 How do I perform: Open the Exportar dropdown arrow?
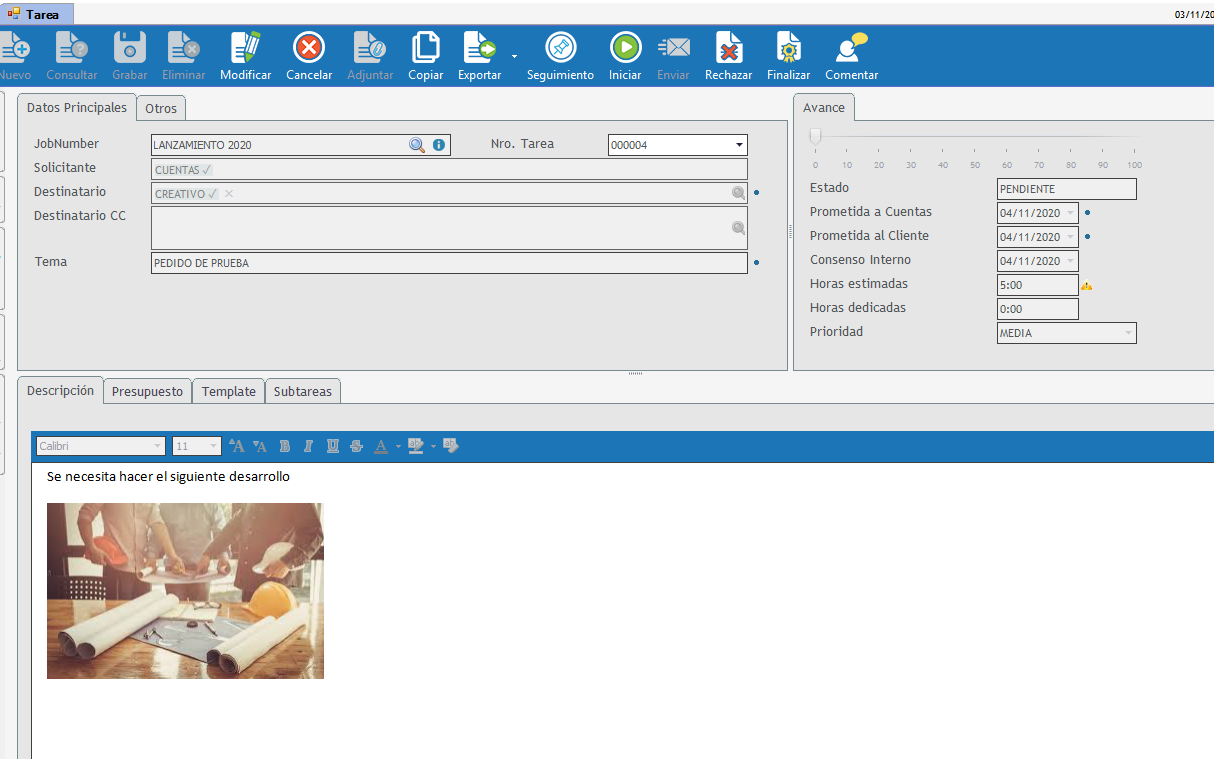coord(514,56)
